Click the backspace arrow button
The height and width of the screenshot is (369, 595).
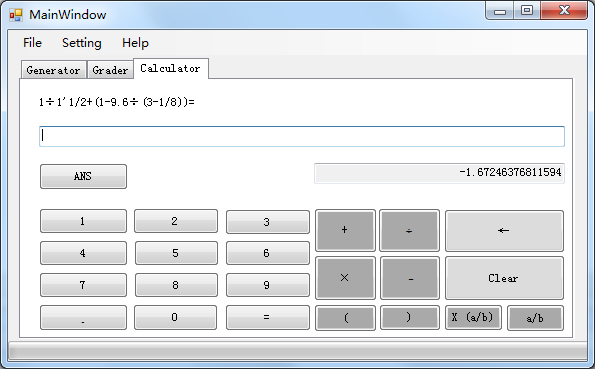[504, 231]
